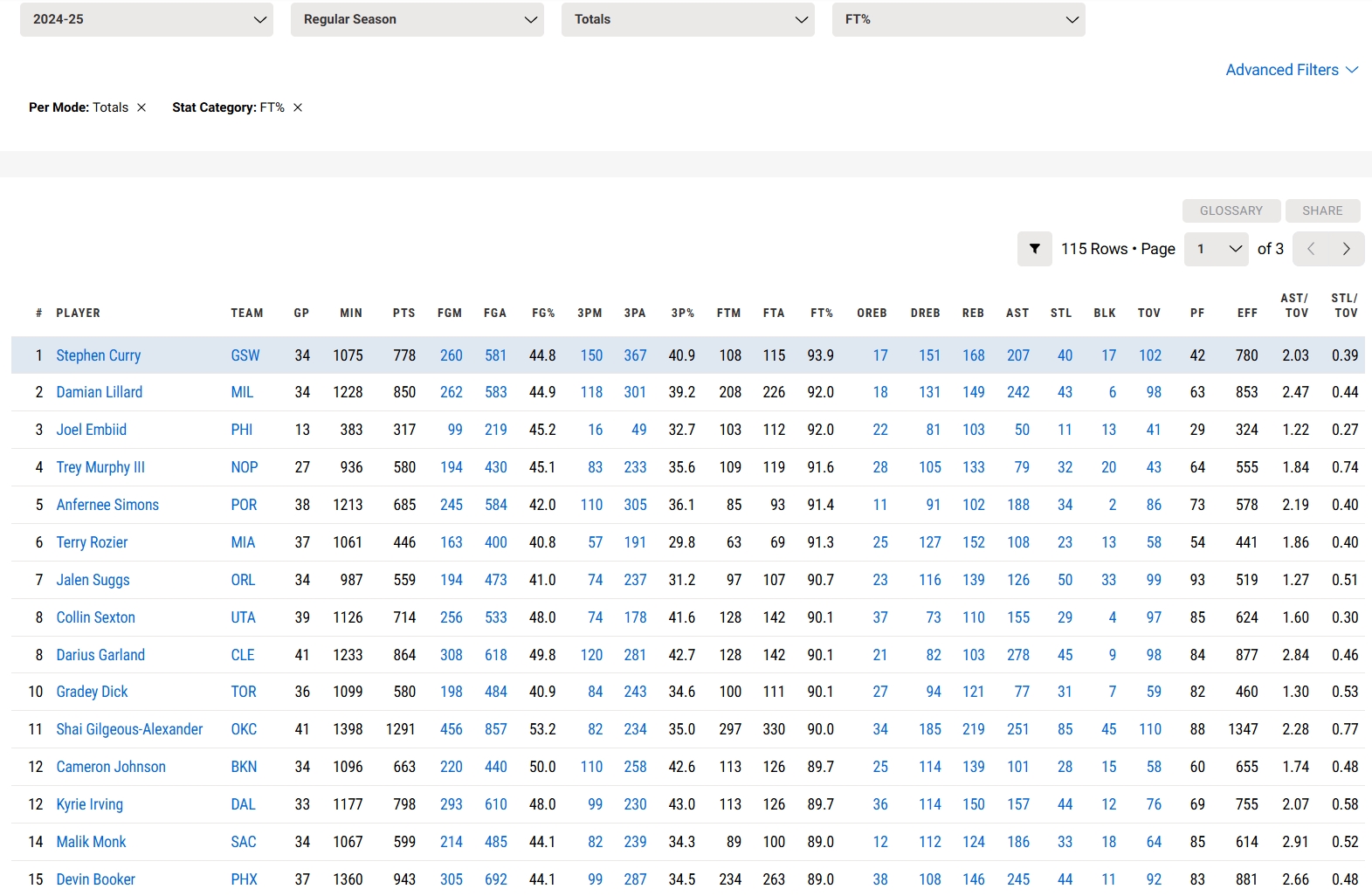The height and width of the screenshot is (896, 1372).
Task: Expand the Totals per mode dropdown
Action: coord(687,19)
